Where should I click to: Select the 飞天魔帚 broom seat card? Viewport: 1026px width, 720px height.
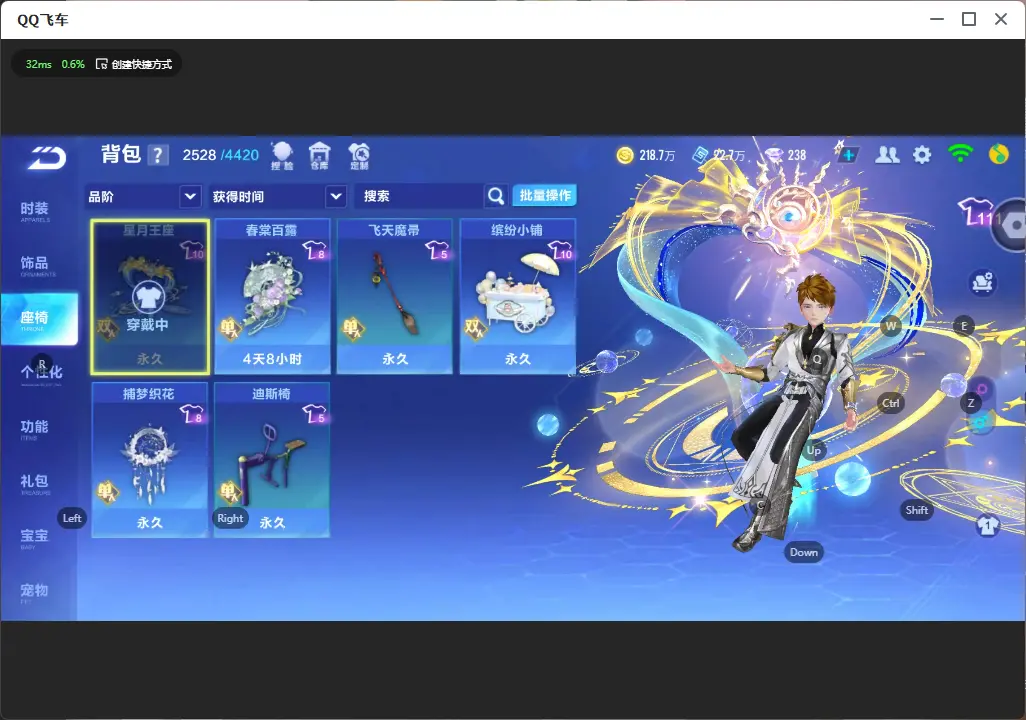(x=395, y=297)
